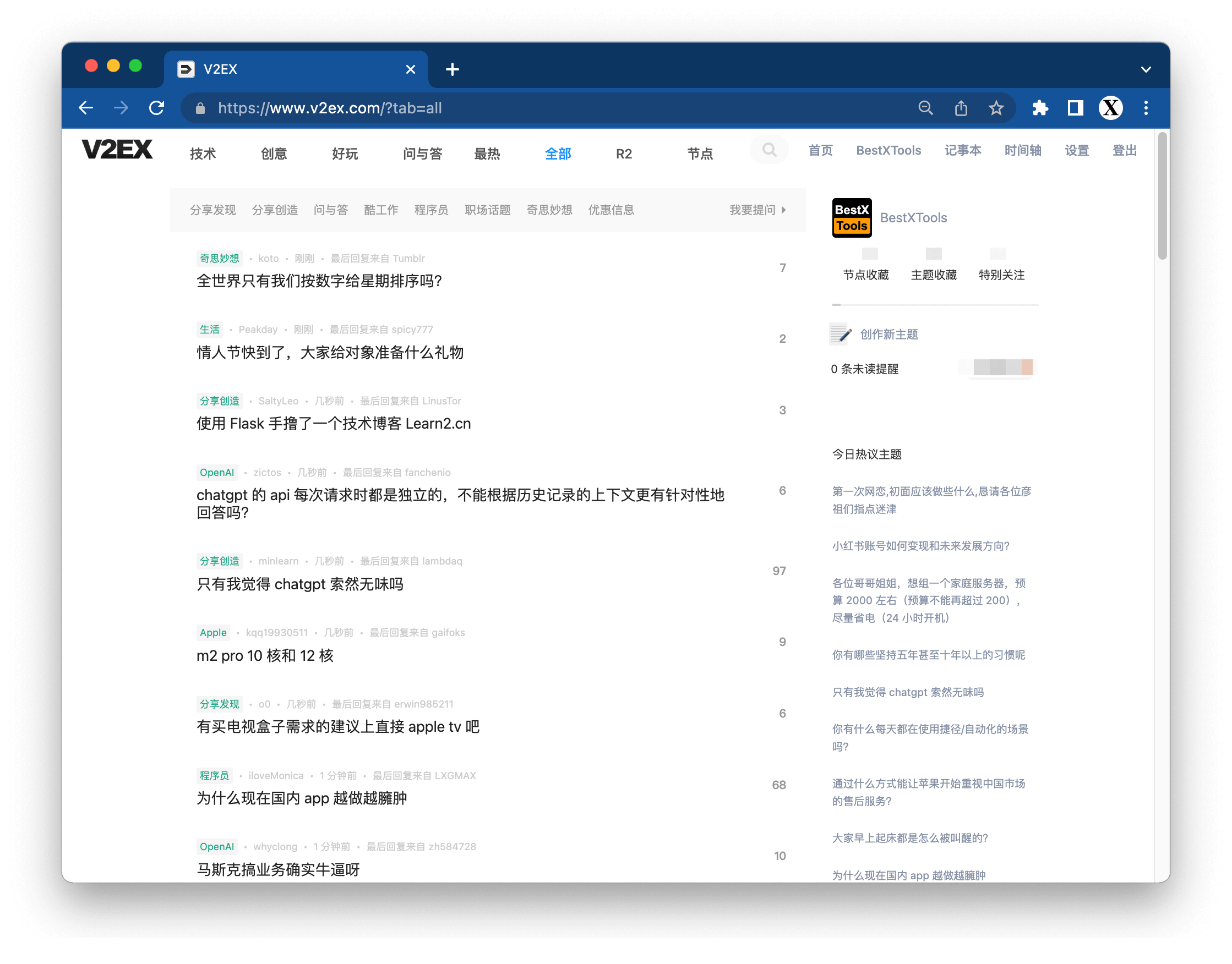The image size is (1232, 964).
Task: Open hot topic 大家早上起床都是怎么被叫醒的?
Action: pyautogui.click(x=909, y=837)
